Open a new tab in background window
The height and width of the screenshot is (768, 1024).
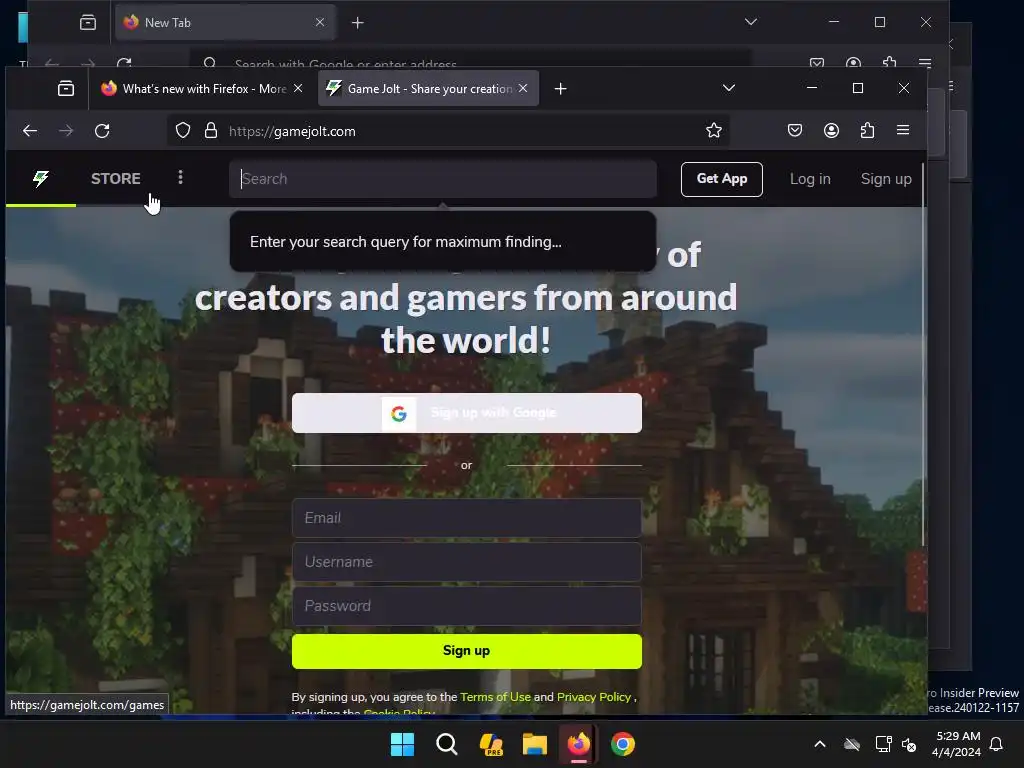tap(357, 23)
